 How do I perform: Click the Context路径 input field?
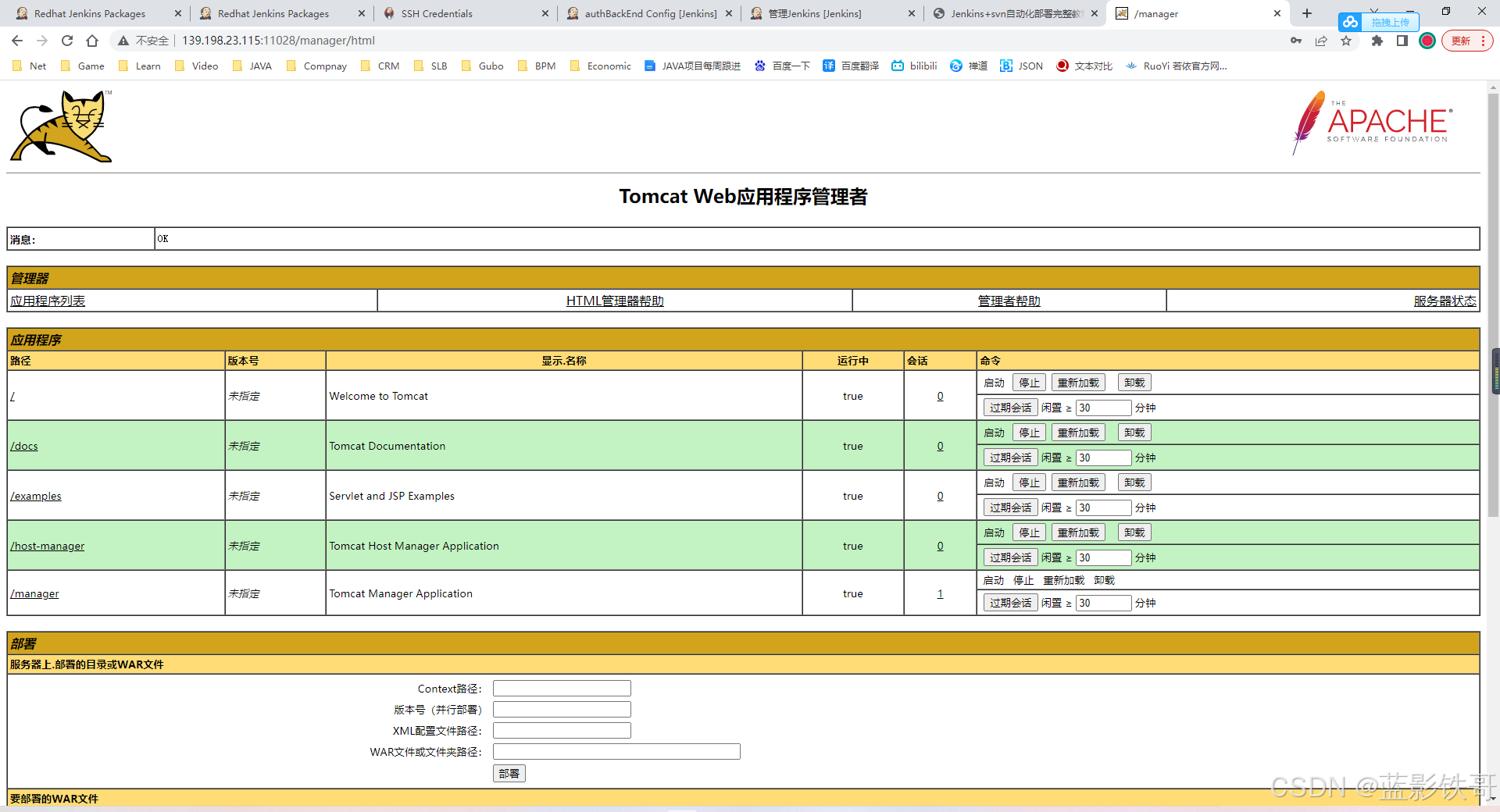click(x=562, y=689)
